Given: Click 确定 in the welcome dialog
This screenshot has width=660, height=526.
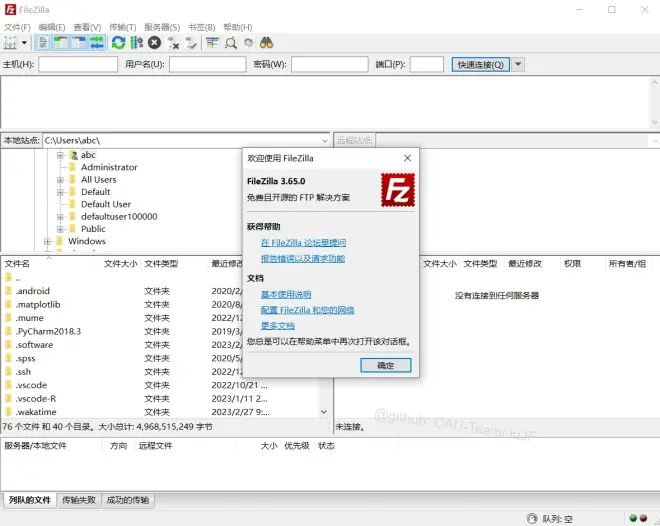Looking at the screenshot, I should tap(386, 365).
